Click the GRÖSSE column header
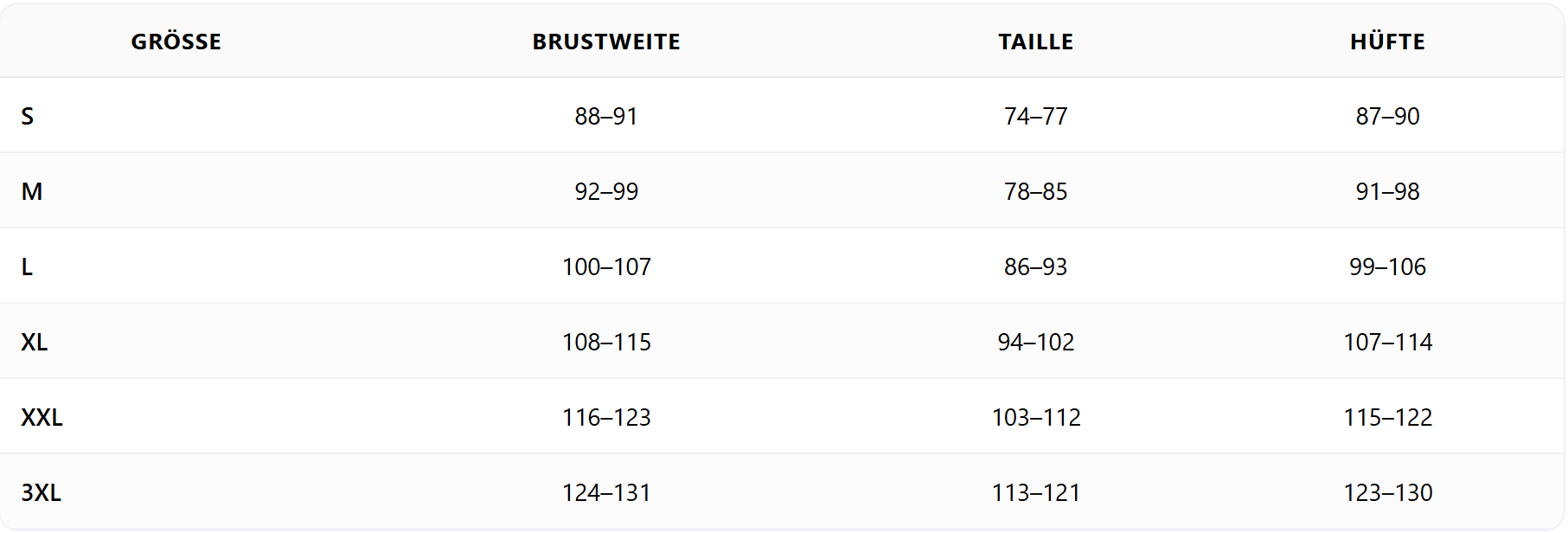 pos(176,42)
